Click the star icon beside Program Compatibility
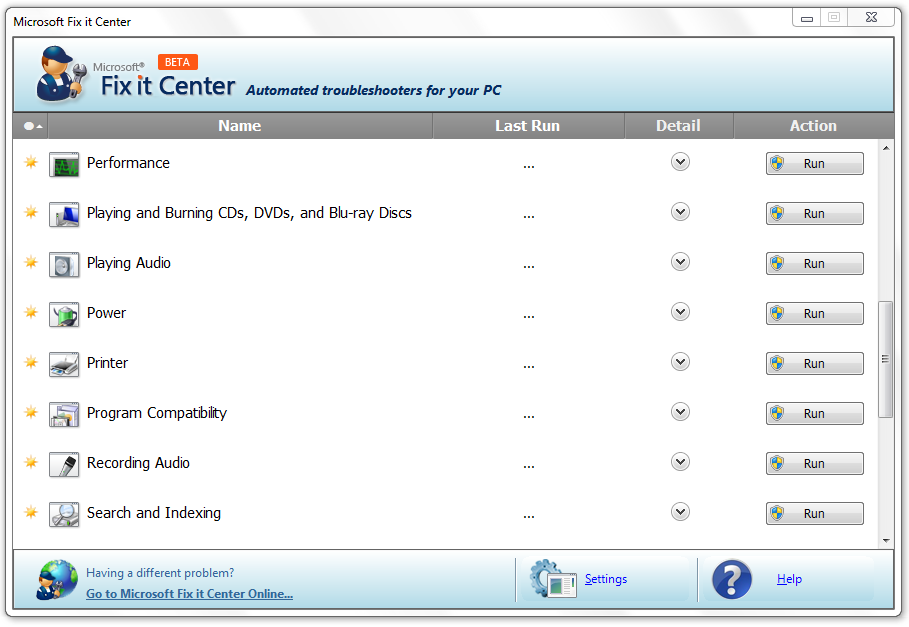Screen dimensions: 909x627 pyautogui.click(x=31, y=412)
